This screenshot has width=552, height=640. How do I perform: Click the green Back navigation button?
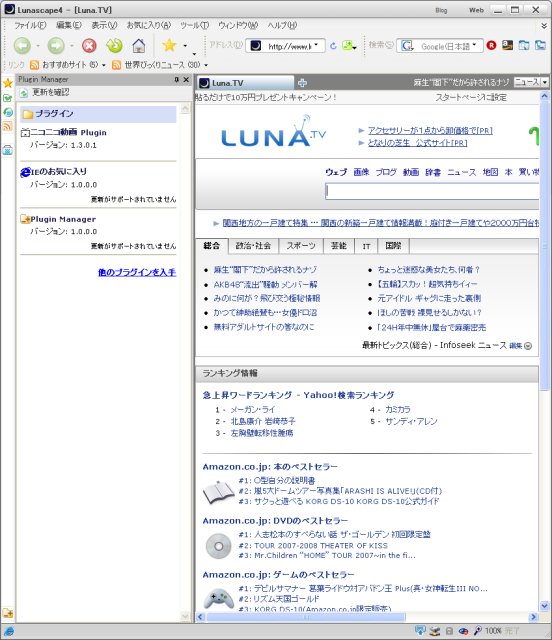click(22, 45)
